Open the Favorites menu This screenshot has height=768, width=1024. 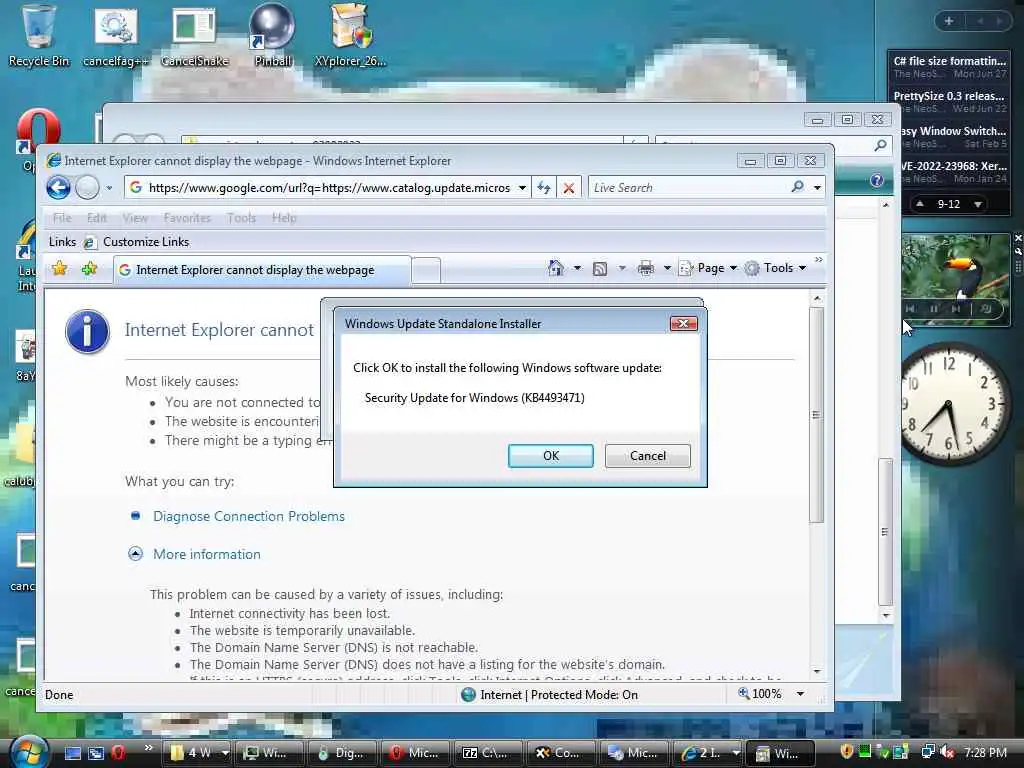[187, 218]
